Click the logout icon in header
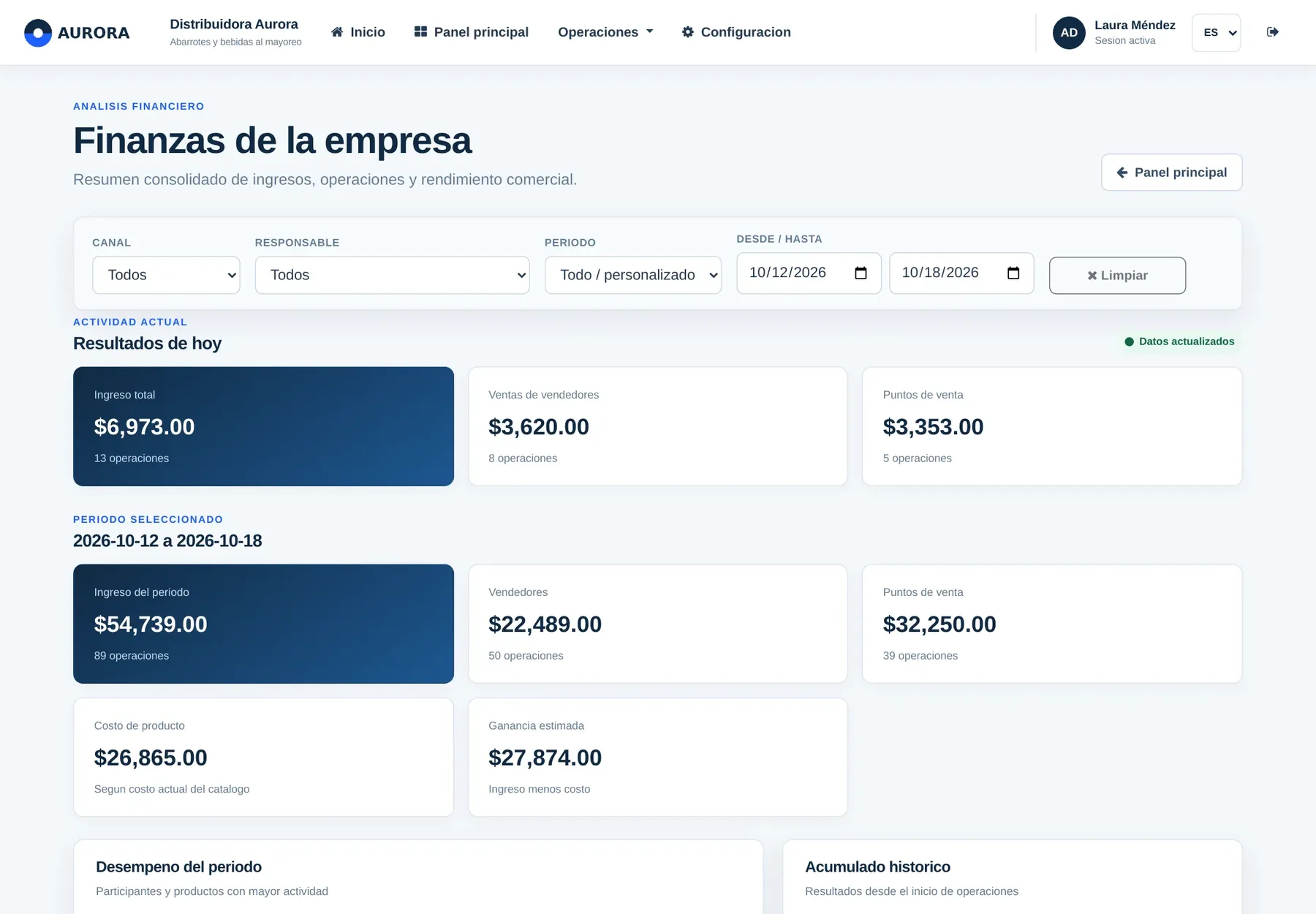This screenshot has height=914, width=1316. pos(1273,32)
